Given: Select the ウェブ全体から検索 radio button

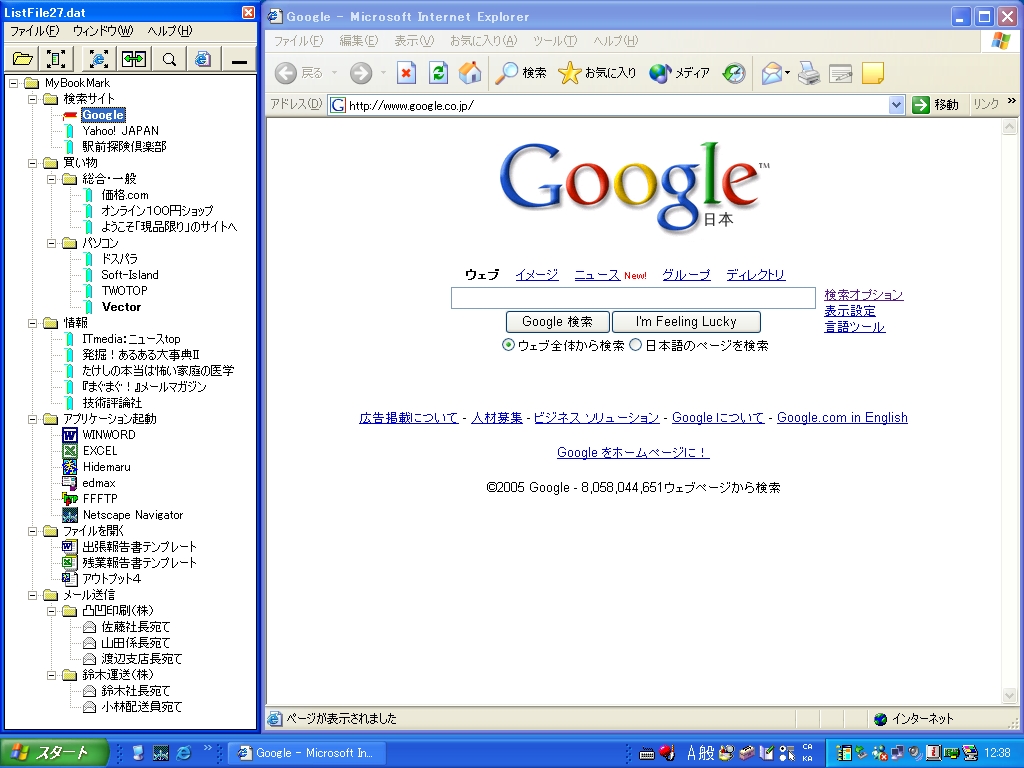Looking at the screenshot, I should 508,345.
